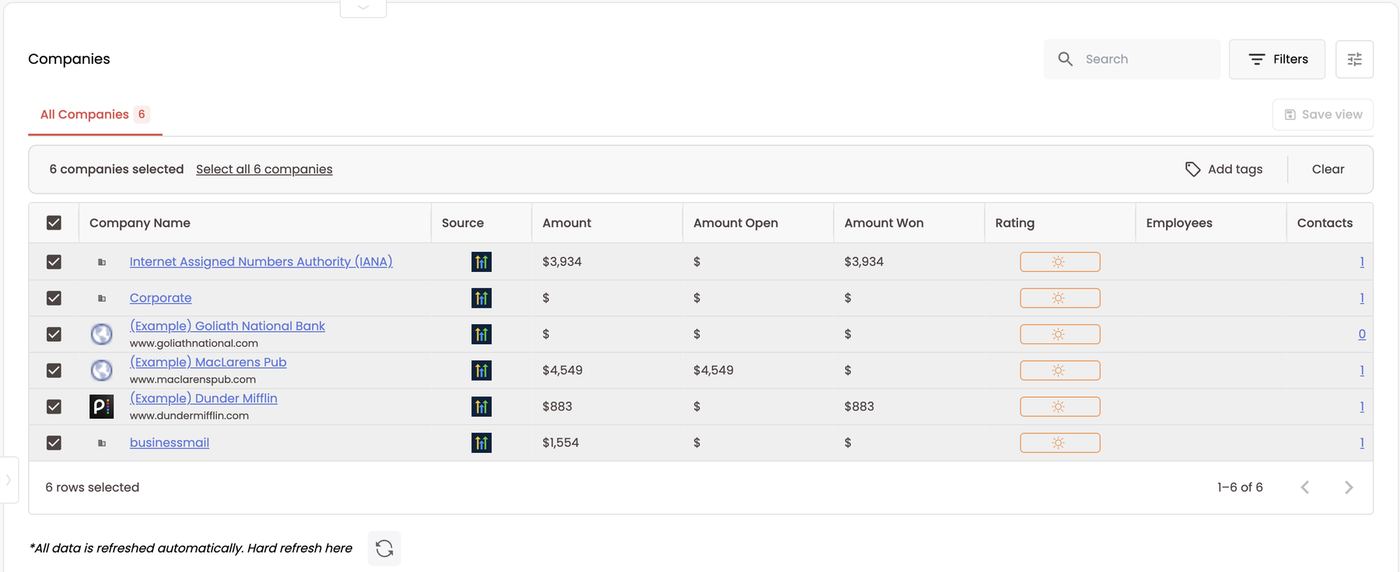Click the $1,554 amount cell

click(561, 442)
